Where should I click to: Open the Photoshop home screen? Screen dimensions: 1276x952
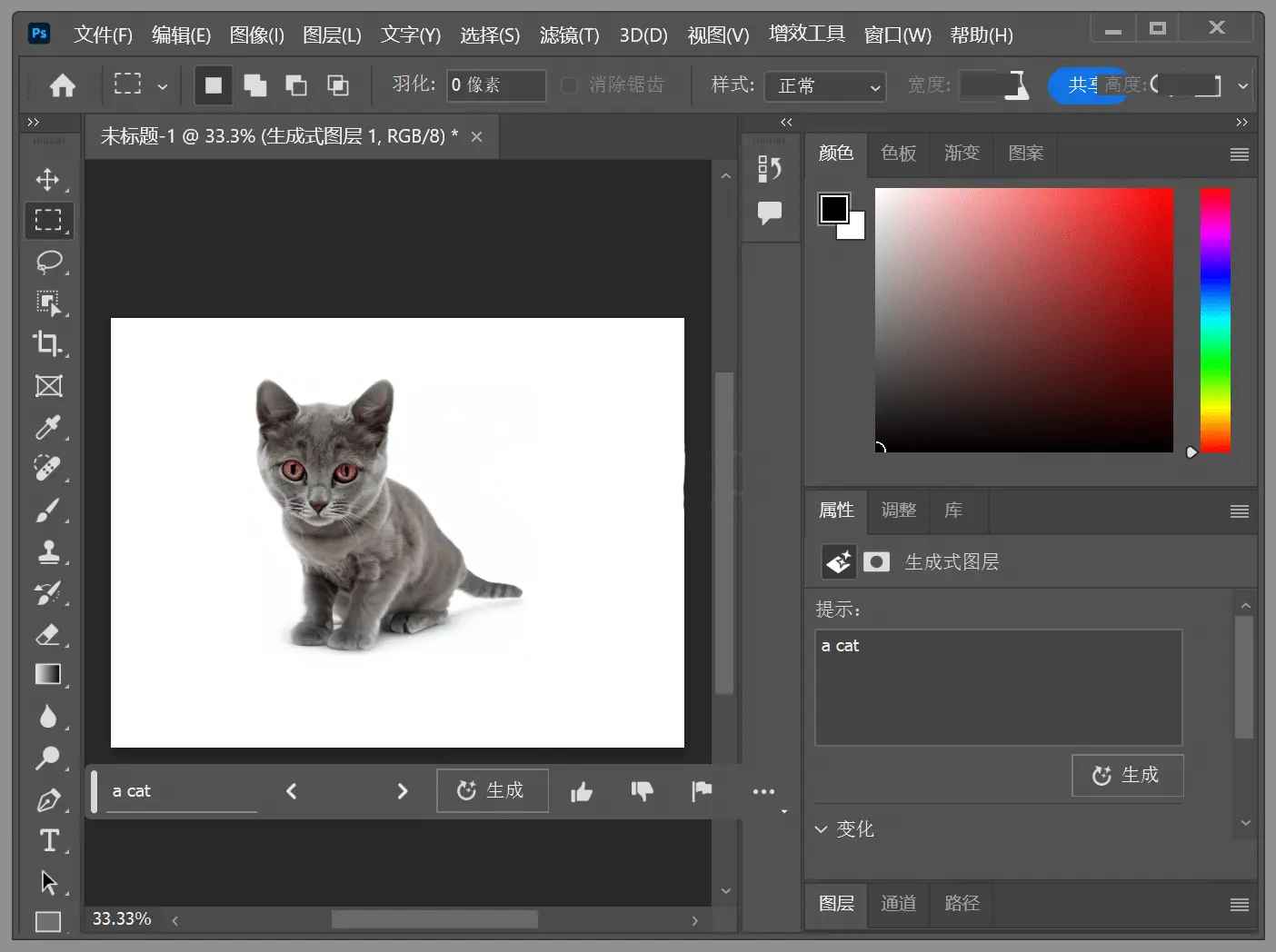(x=61, y=84)
